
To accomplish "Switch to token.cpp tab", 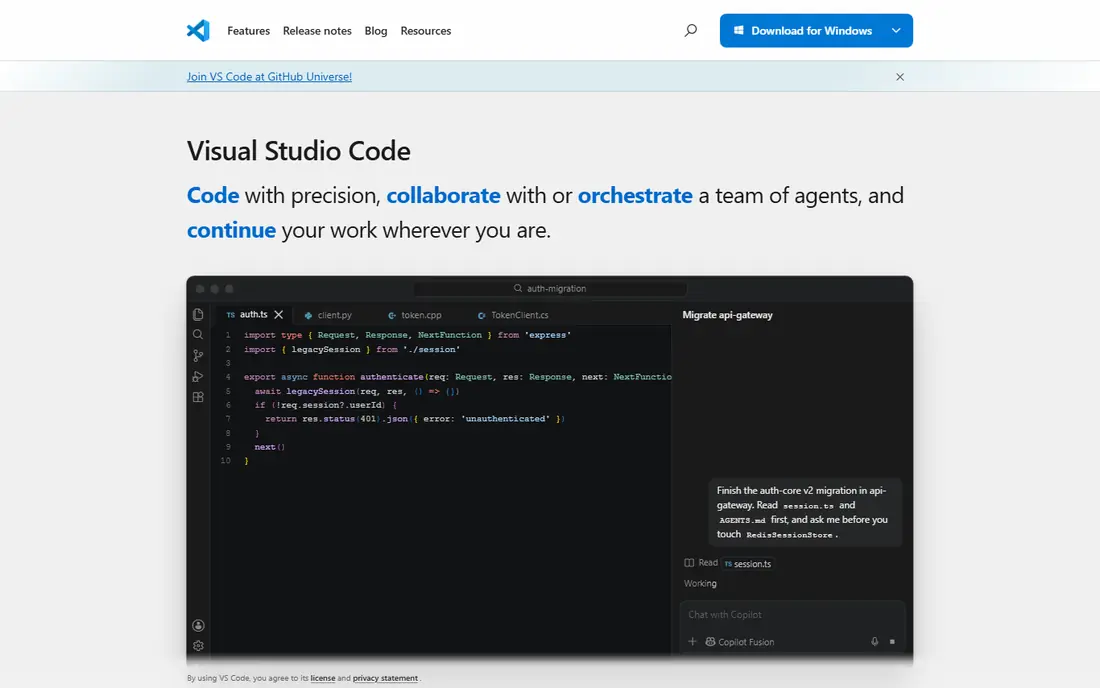I will pyautogui.click(x=415, y=315).
